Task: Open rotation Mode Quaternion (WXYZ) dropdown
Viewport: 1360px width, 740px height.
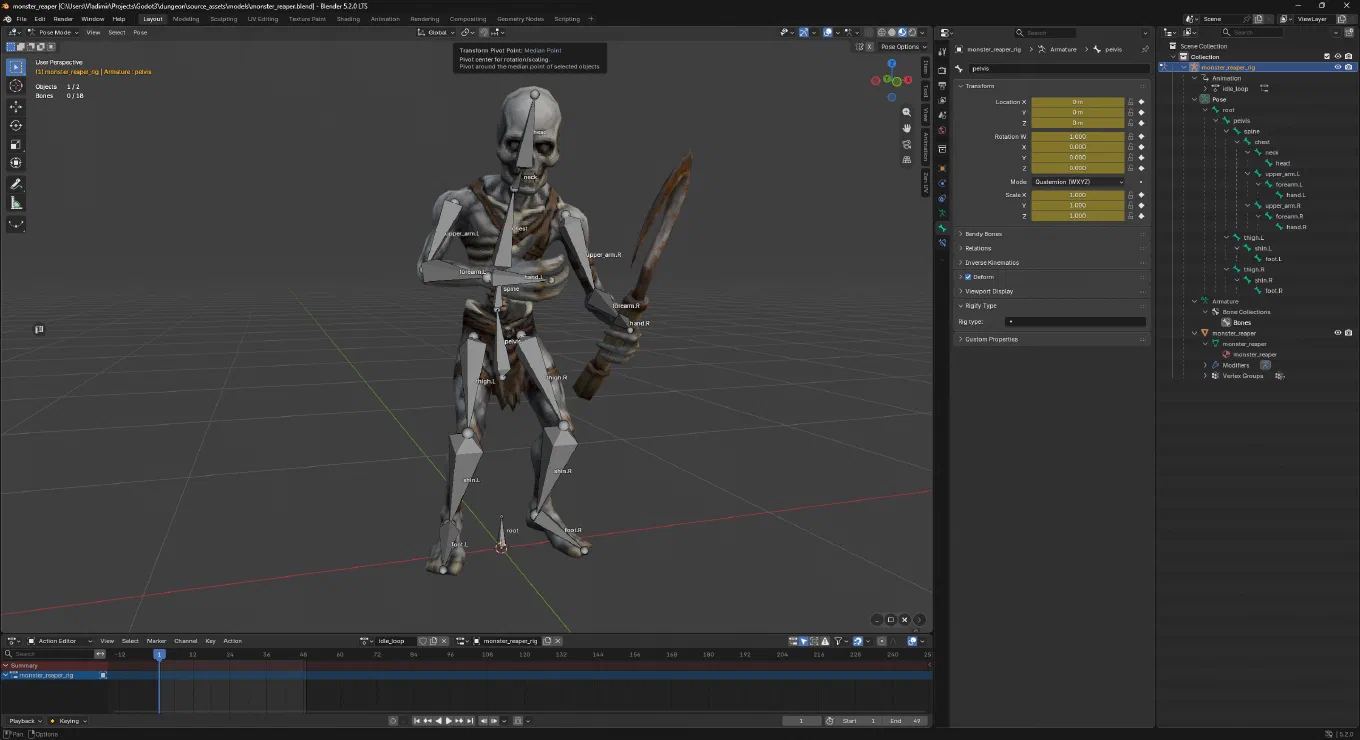Action: point(1078,182)
